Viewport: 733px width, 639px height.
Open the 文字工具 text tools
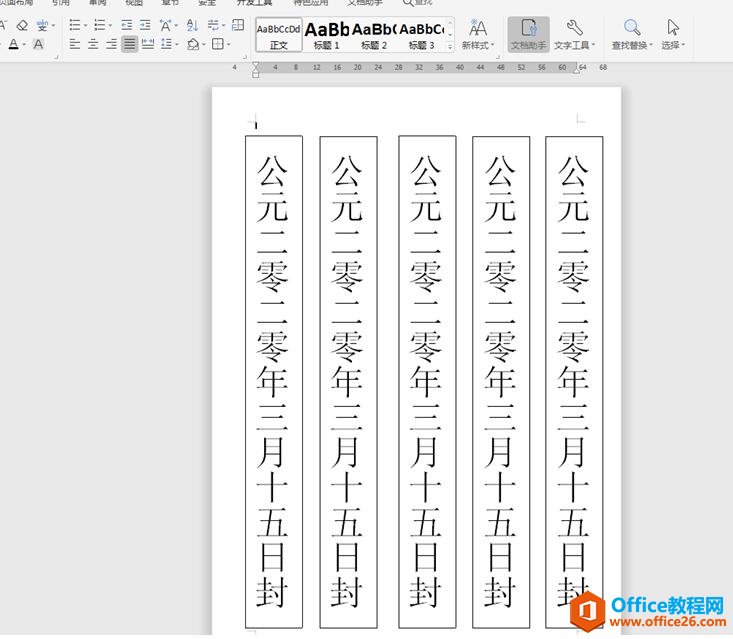(x=574, y=35)
